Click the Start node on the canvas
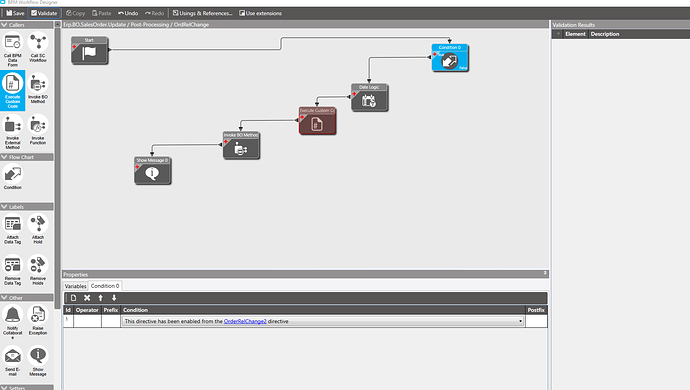 pyautogui.click(x=90, y=50)
